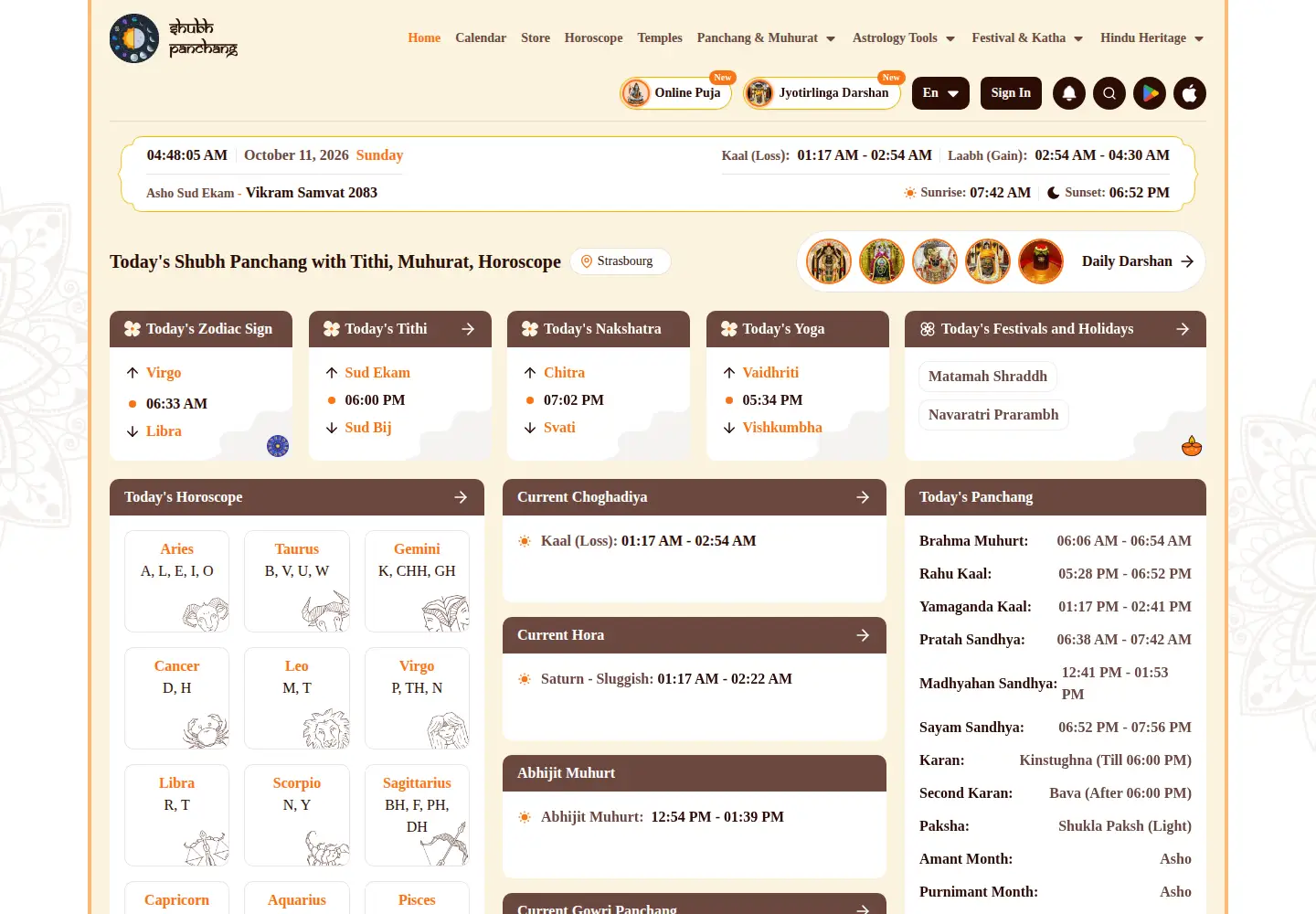Open the Google Play store icon
The image size is (1316, 914).
1150,93
